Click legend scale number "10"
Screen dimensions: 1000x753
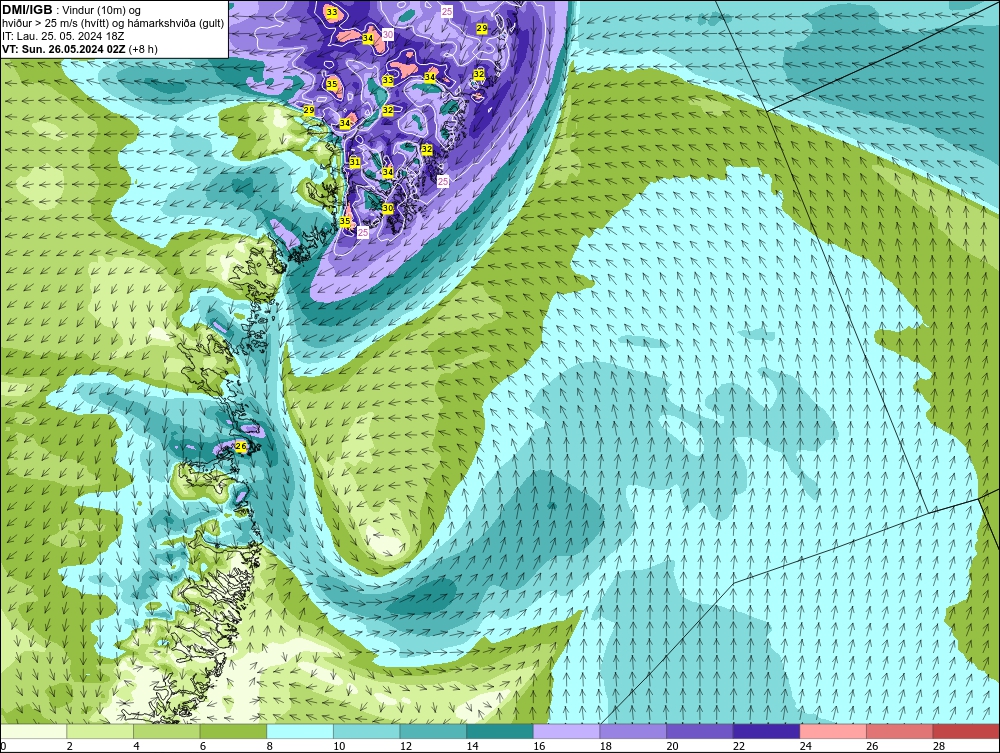coord(339,746)
